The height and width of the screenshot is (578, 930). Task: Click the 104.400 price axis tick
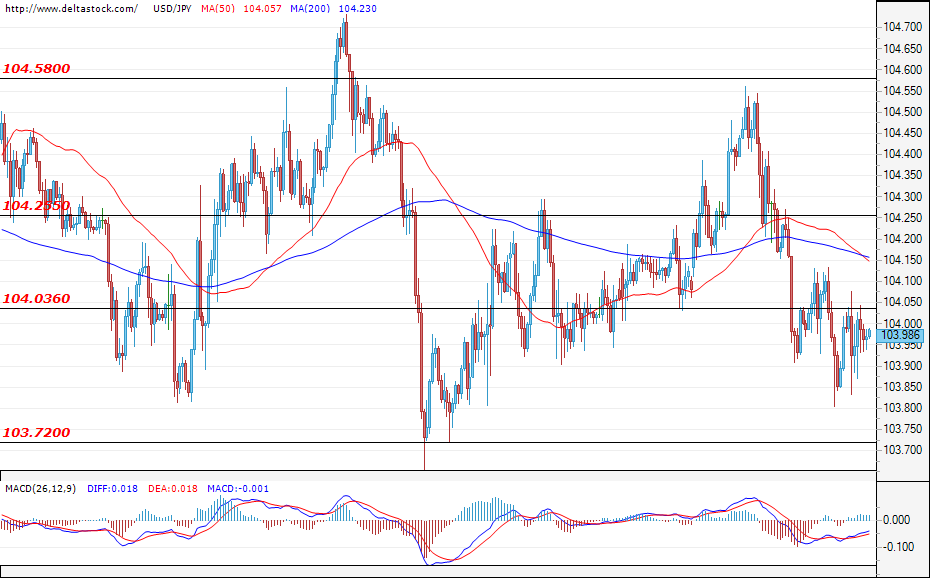click(x=903, y=154)
